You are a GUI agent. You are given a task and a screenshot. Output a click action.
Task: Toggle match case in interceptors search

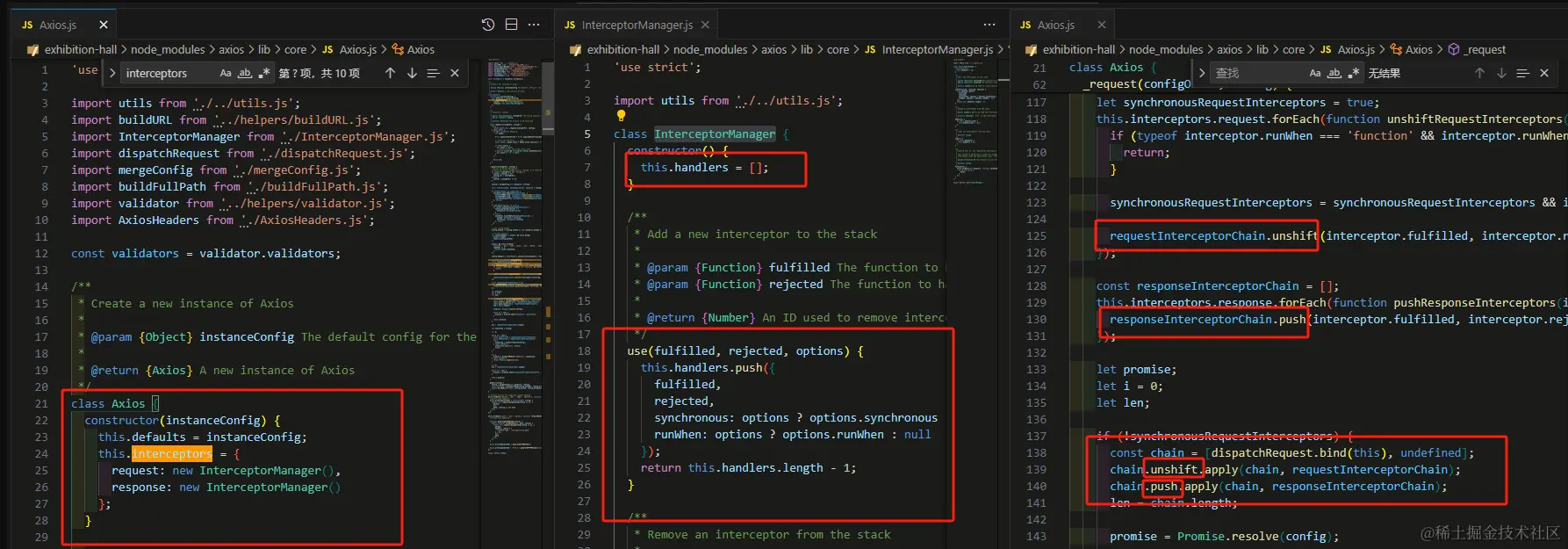pyautogui.click(x=226, y=73)
